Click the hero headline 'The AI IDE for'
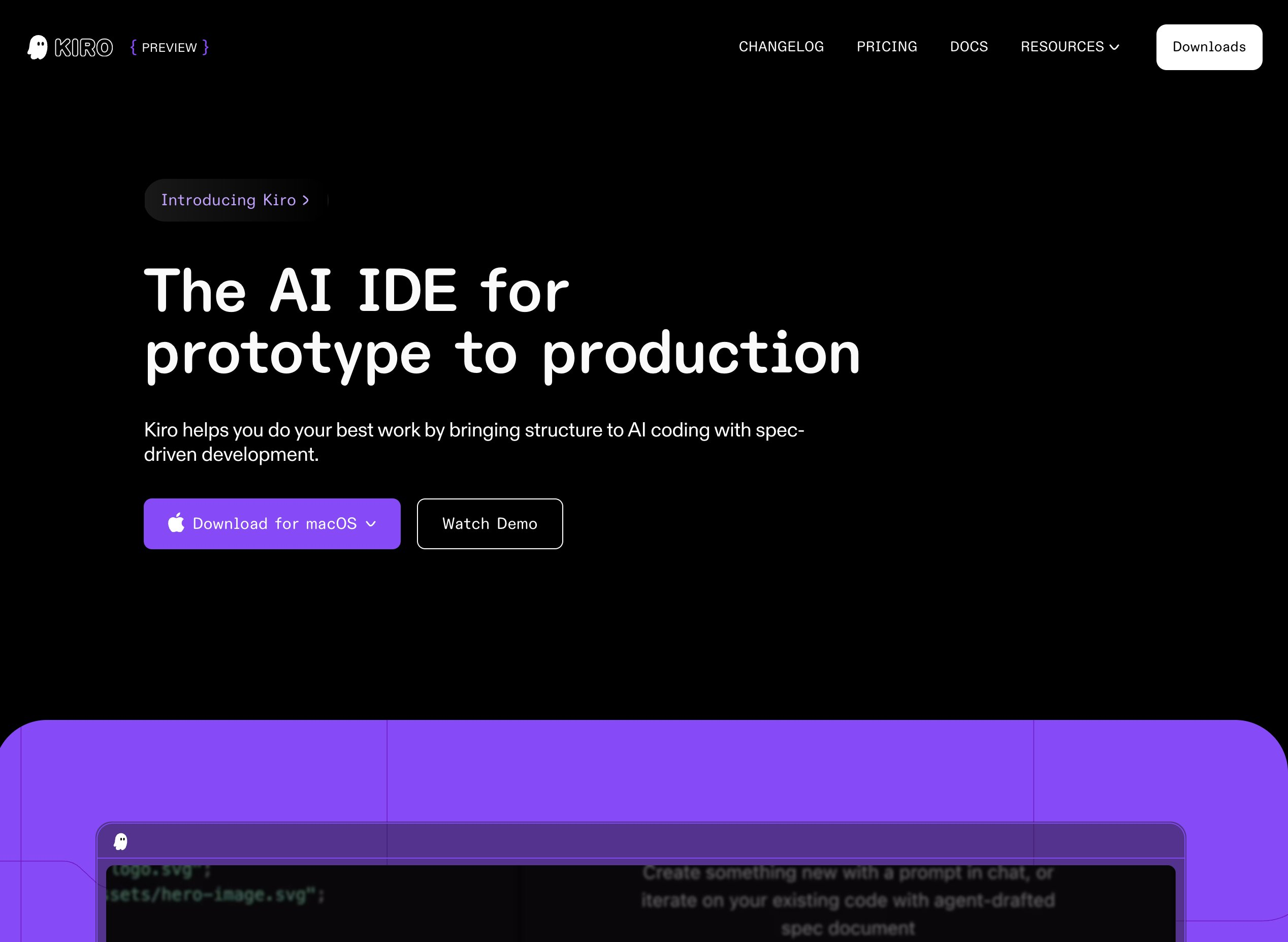Viewport: 1288px width, 942px height. 357,291
